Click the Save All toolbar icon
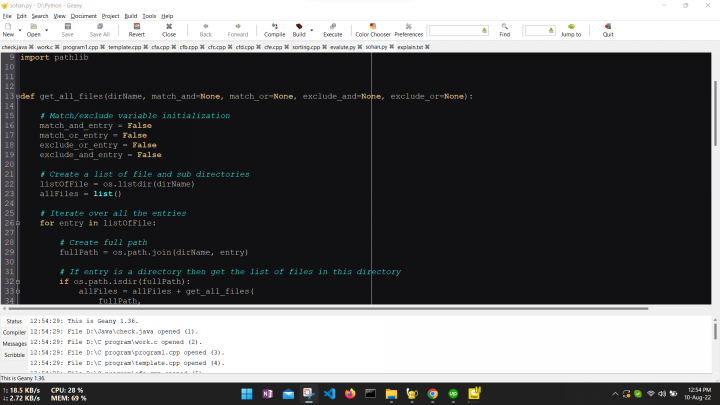 (x=100, y=30)
